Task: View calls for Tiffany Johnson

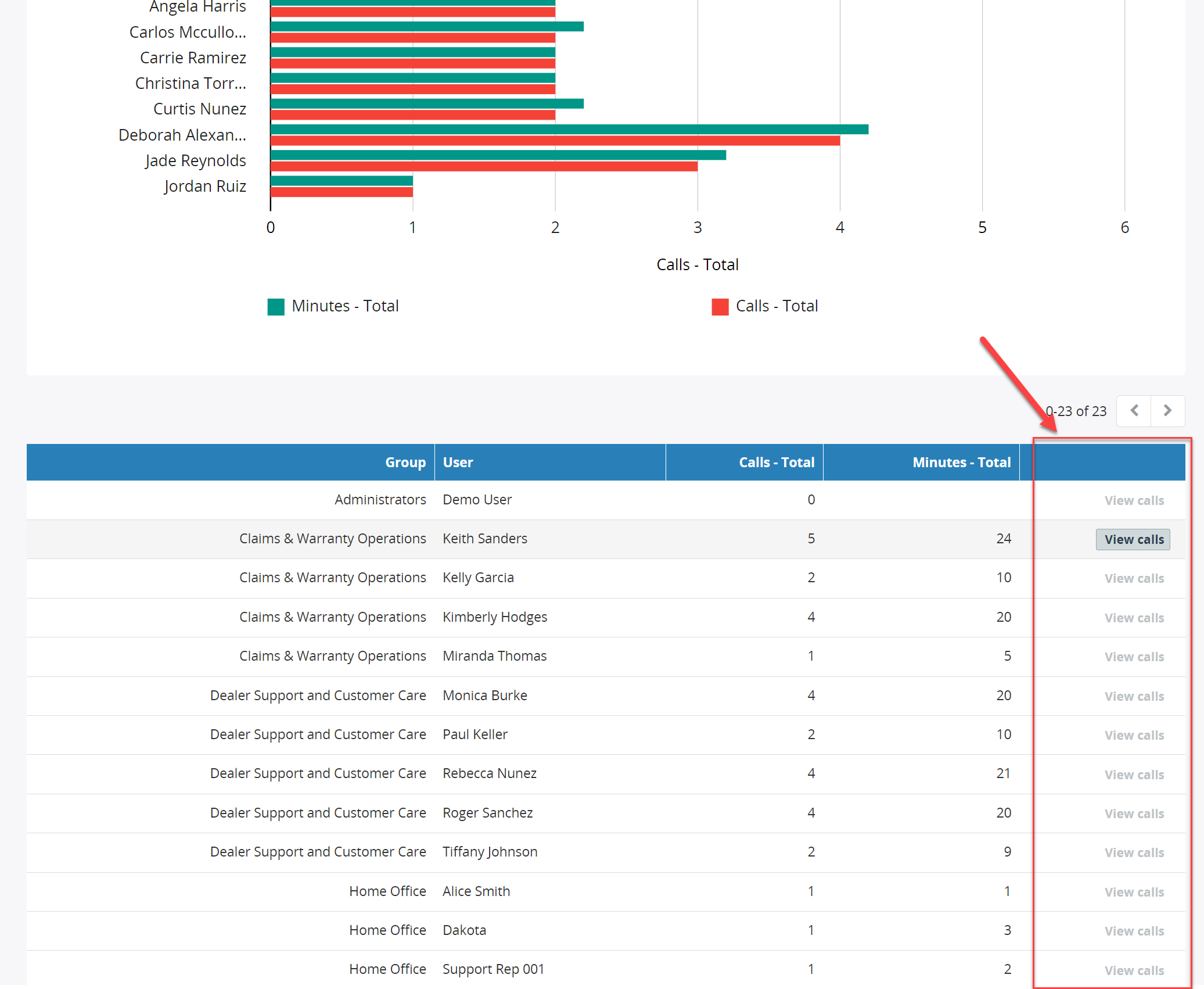Action: pos(1134,852)
